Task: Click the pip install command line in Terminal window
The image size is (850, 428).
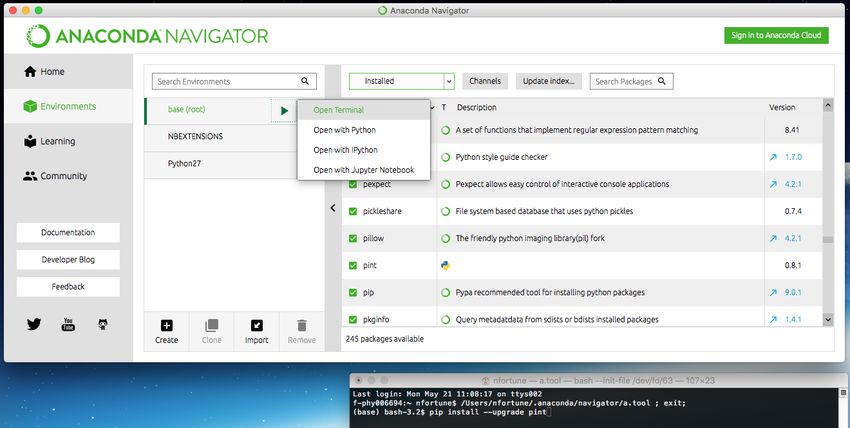Action: click(452, 412)
